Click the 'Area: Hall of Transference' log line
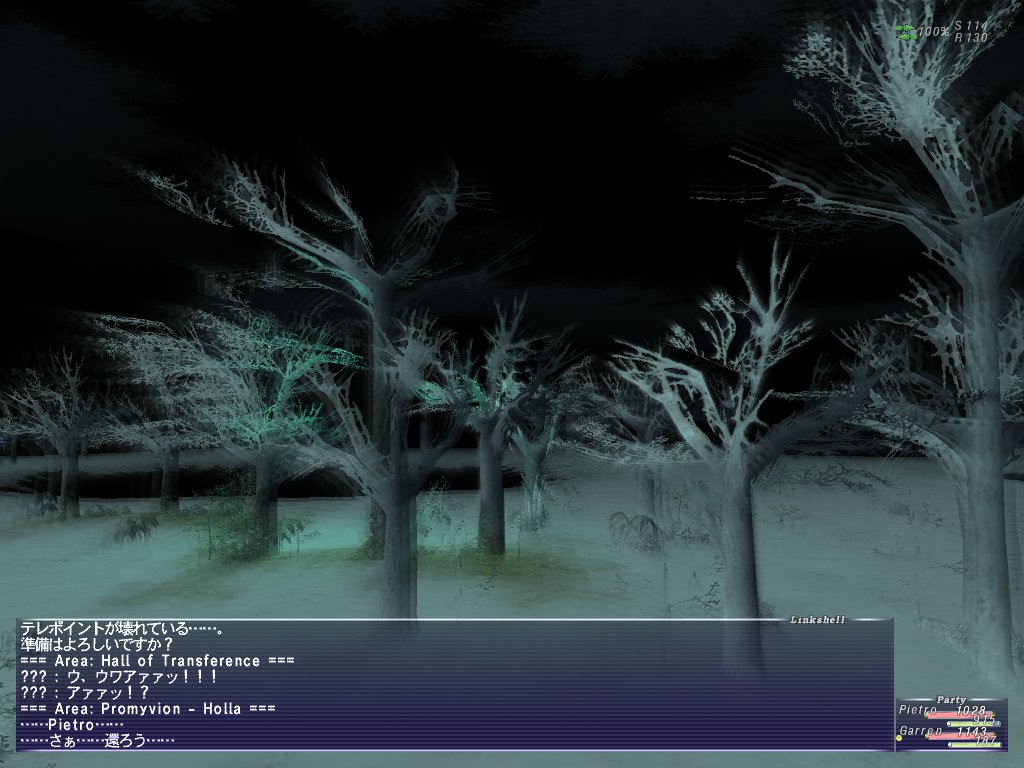The height and width of the screenshot is (768, 1024). click(x=157, y=661)
